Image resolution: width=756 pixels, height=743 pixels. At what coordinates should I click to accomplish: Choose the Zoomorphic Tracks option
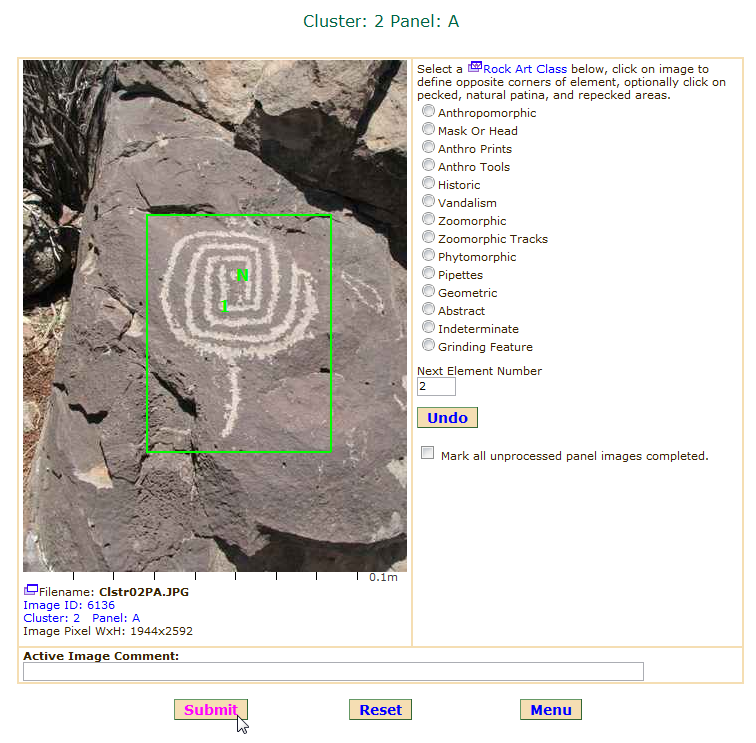(429, 238)
